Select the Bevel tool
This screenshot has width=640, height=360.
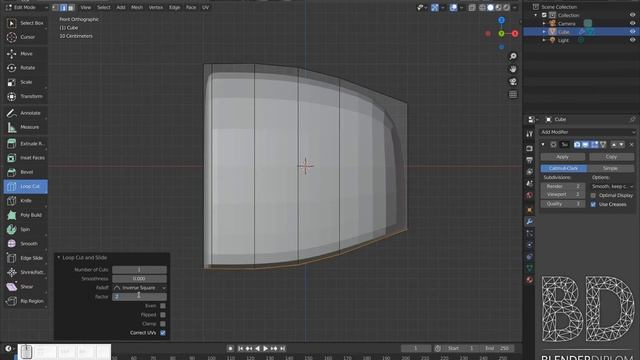point(25,172)
